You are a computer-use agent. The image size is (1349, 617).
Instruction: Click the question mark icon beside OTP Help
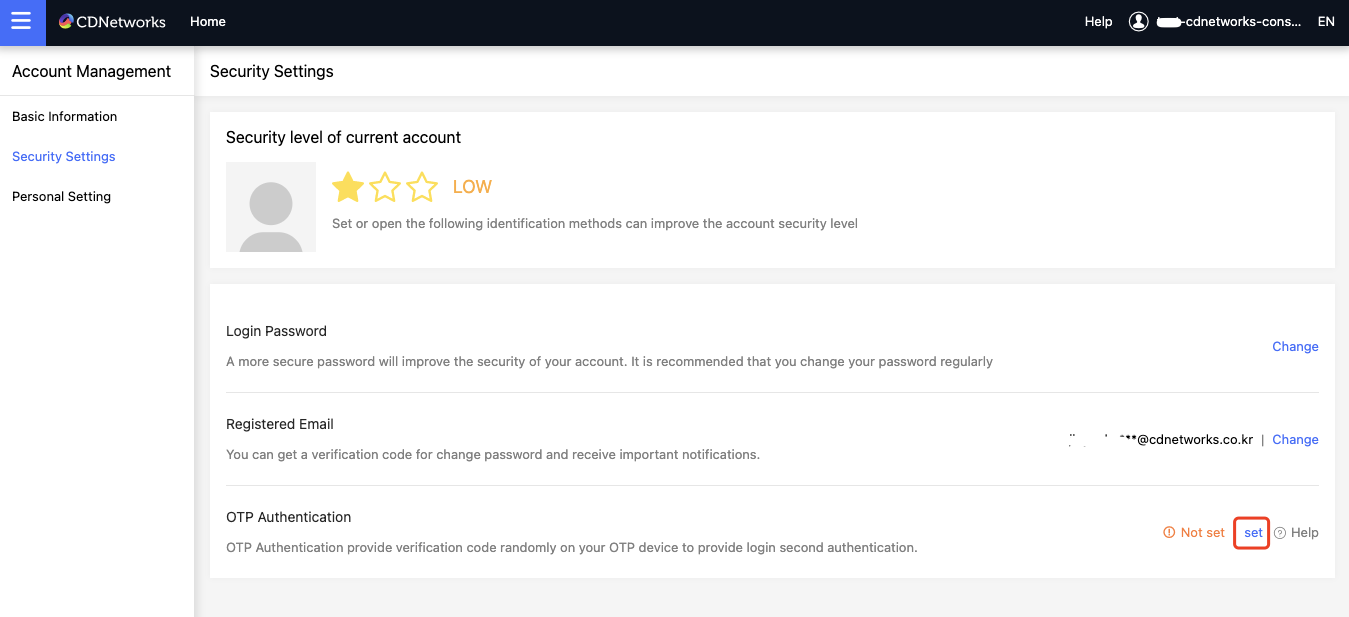tap(1280, 533)
